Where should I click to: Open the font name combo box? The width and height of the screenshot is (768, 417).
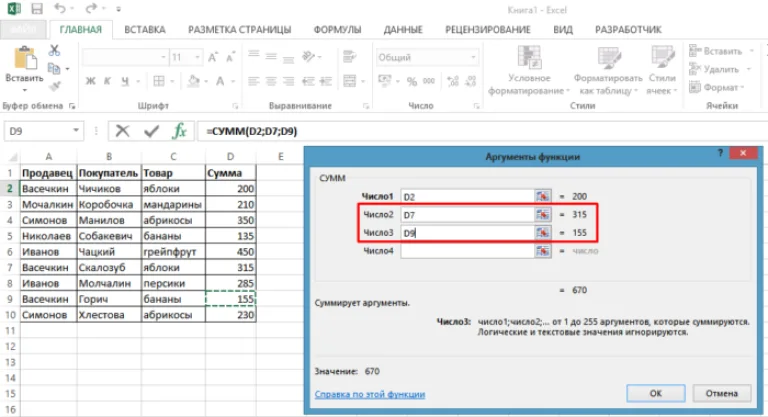(125, 57)
